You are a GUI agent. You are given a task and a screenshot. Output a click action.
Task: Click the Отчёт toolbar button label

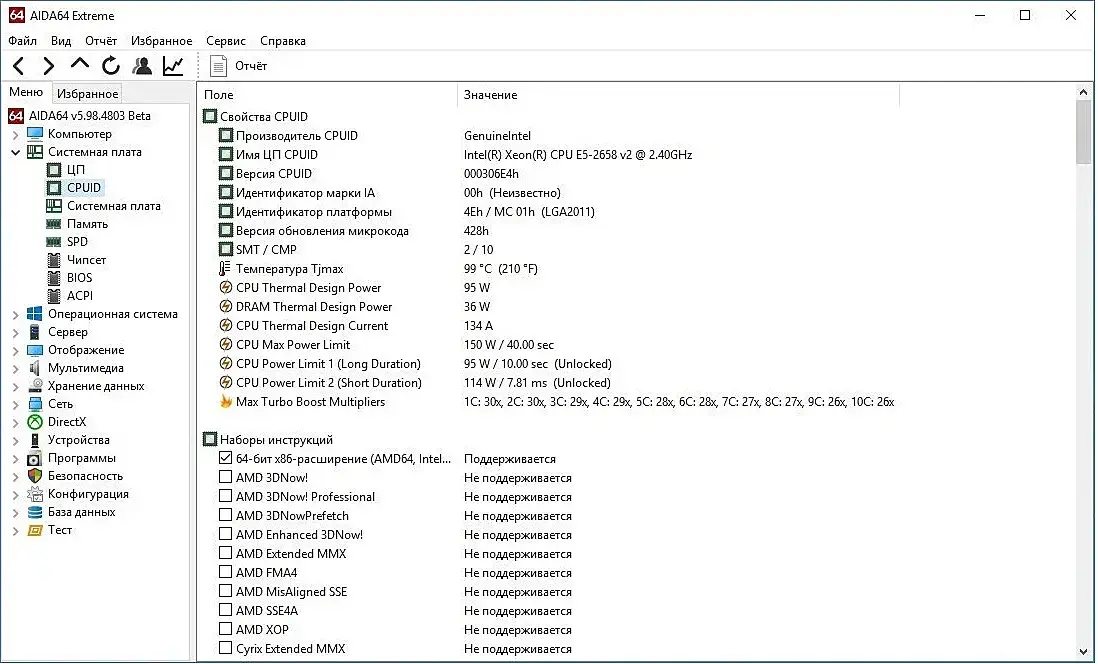(251, 66)
